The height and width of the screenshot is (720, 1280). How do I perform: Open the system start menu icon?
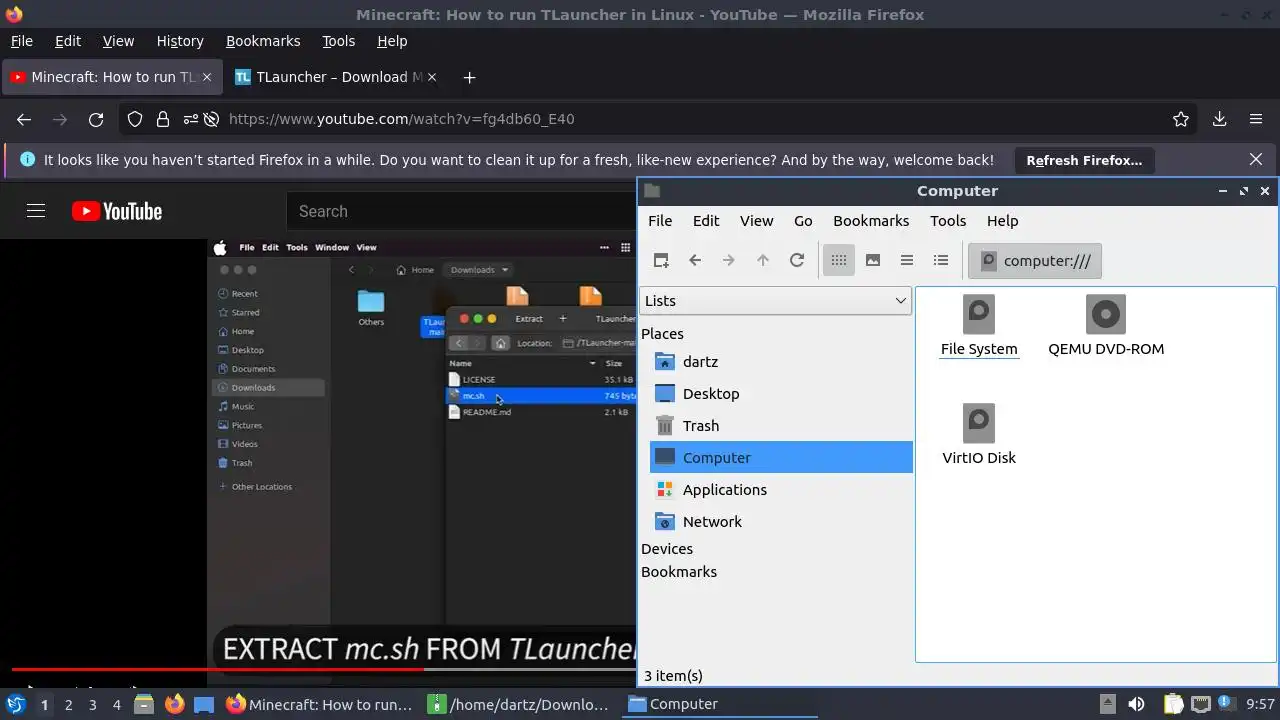[15, 704]
